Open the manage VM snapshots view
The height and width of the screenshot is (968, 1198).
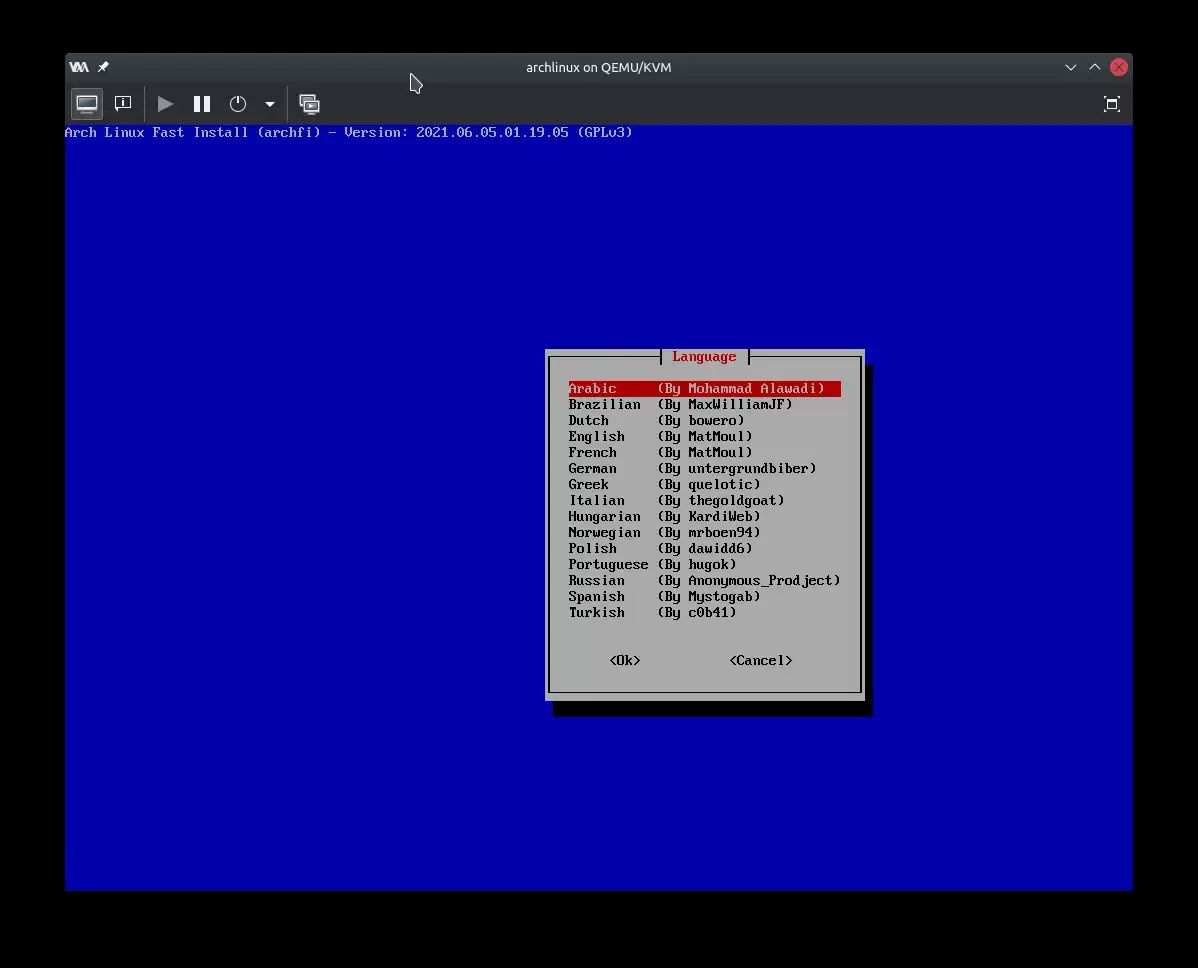309,104
